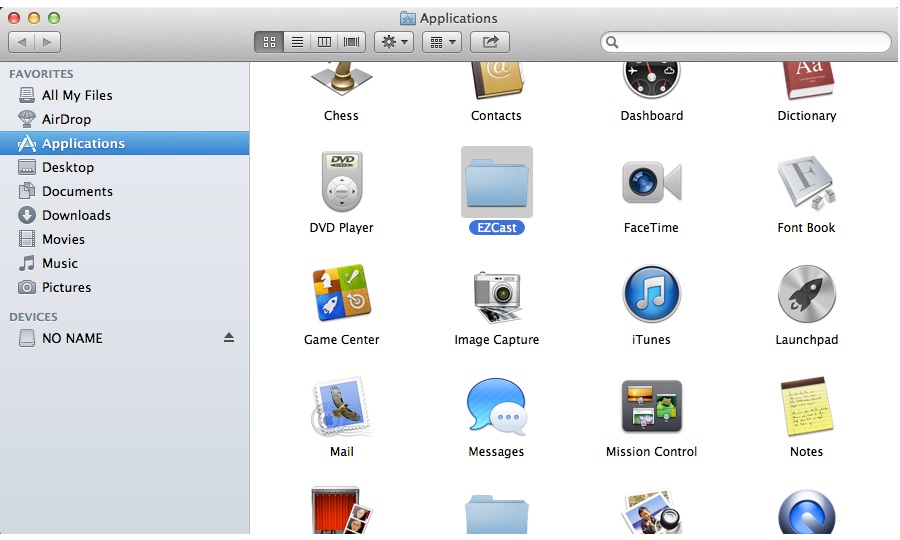The image size is (900, 540).
Task: Select the iTunes app icon
Action: [x=651, y=294]
